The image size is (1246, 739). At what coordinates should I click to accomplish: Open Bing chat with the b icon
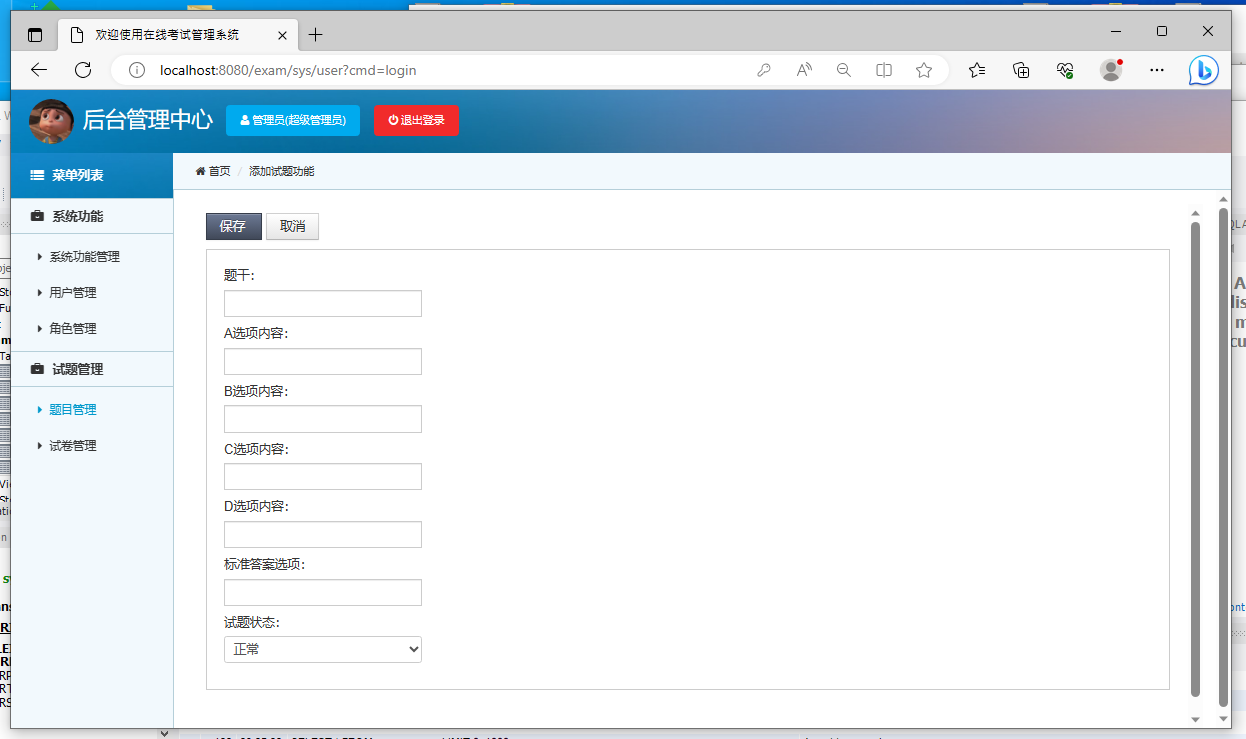point(1203,70)
